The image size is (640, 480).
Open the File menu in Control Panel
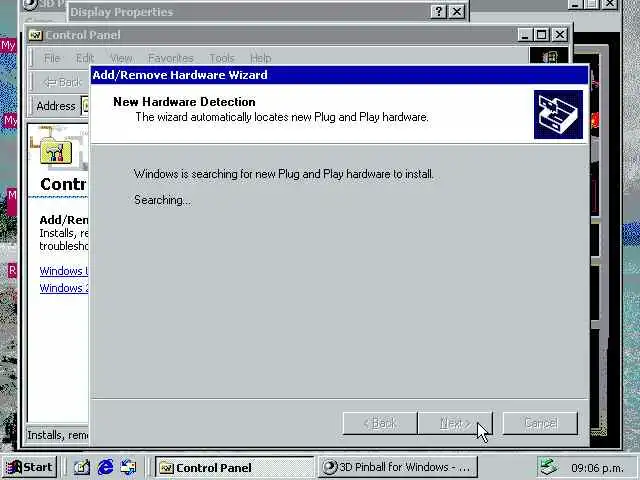52,58
